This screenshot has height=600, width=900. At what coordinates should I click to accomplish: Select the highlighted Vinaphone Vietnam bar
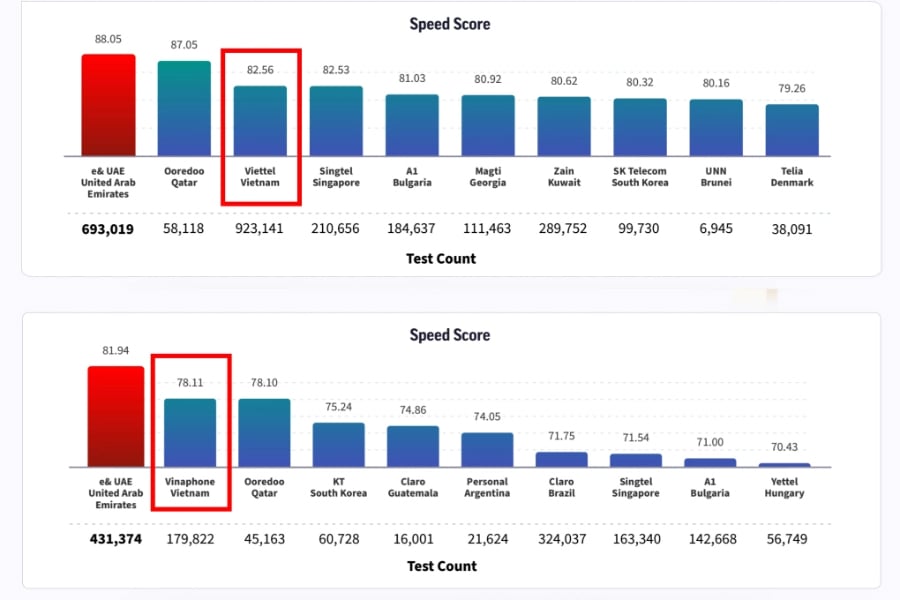coord(190,430)
